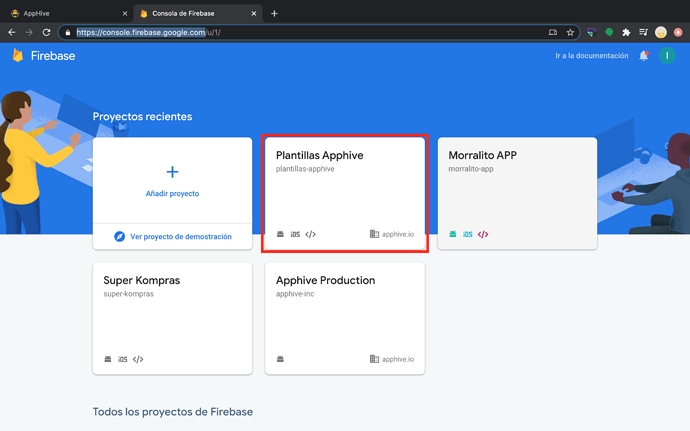
Task: Click apphive.io organization on Apphive Production card
Action: click(x=393, y=359)
